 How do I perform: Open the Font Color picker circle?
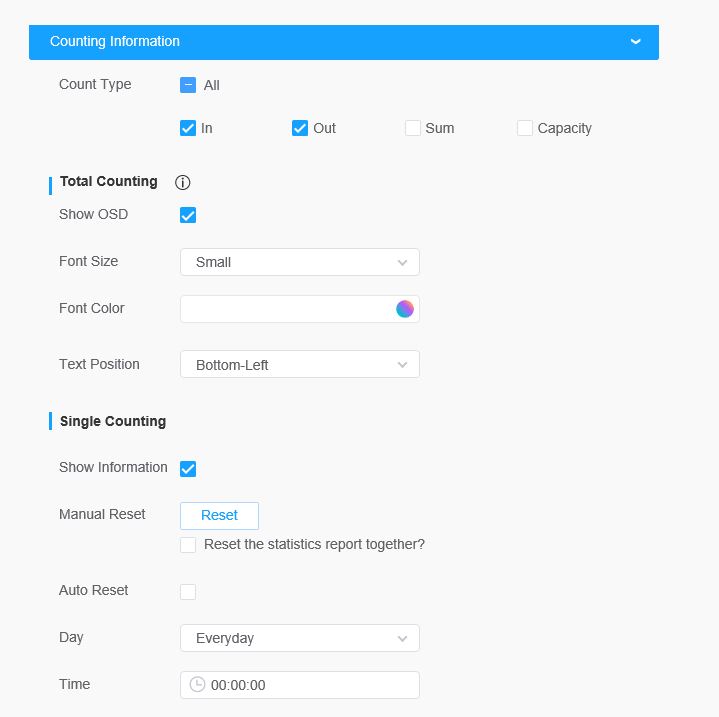click(x=405, y=309)
